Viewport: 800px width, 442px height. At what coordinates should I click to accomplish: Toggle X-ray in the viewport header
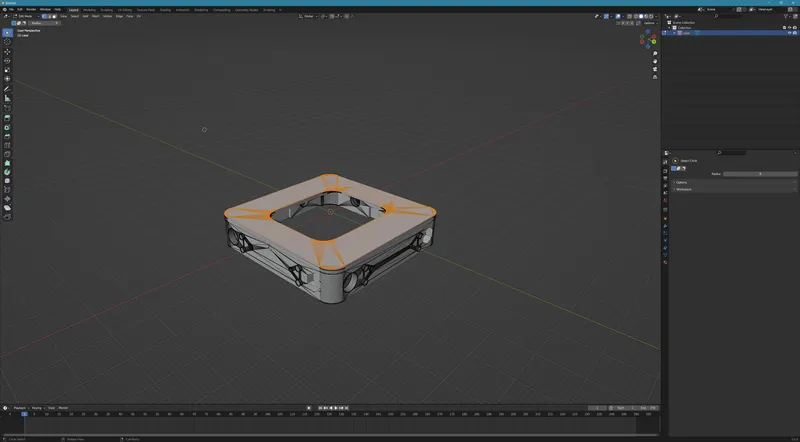(x=629, y=16)
